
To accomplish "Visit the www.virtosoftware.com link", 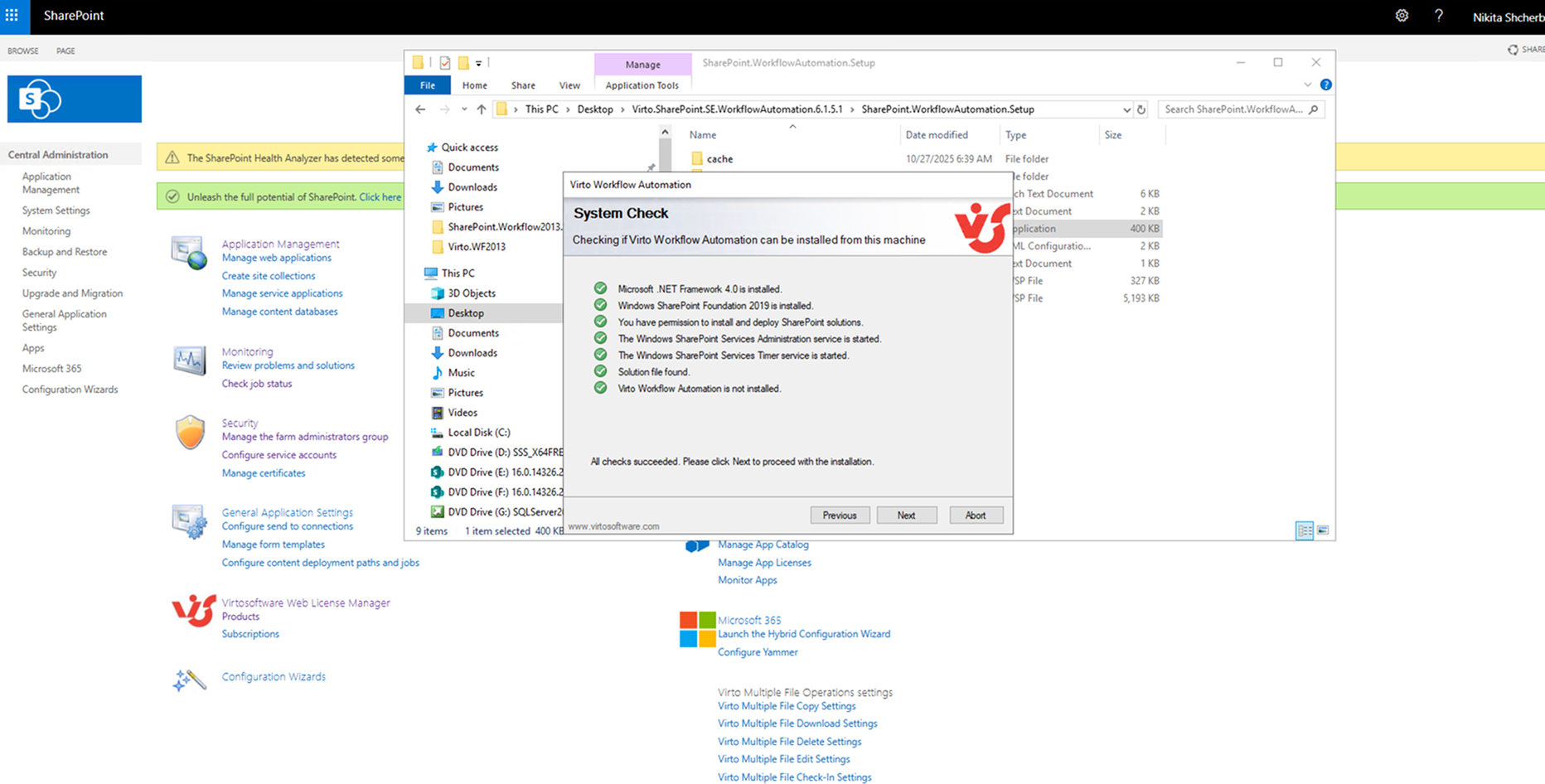I will (613, 525).
